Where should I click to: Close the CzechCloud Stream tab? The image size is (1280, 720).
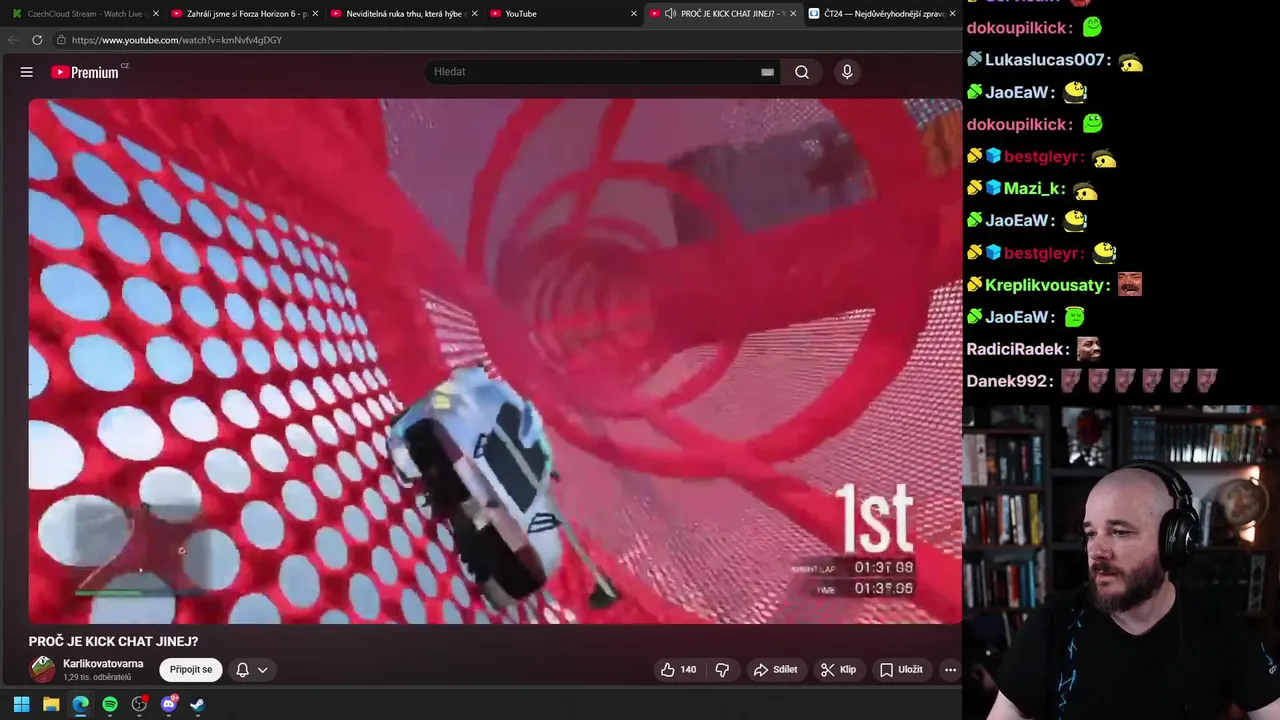tap(155, 14)
